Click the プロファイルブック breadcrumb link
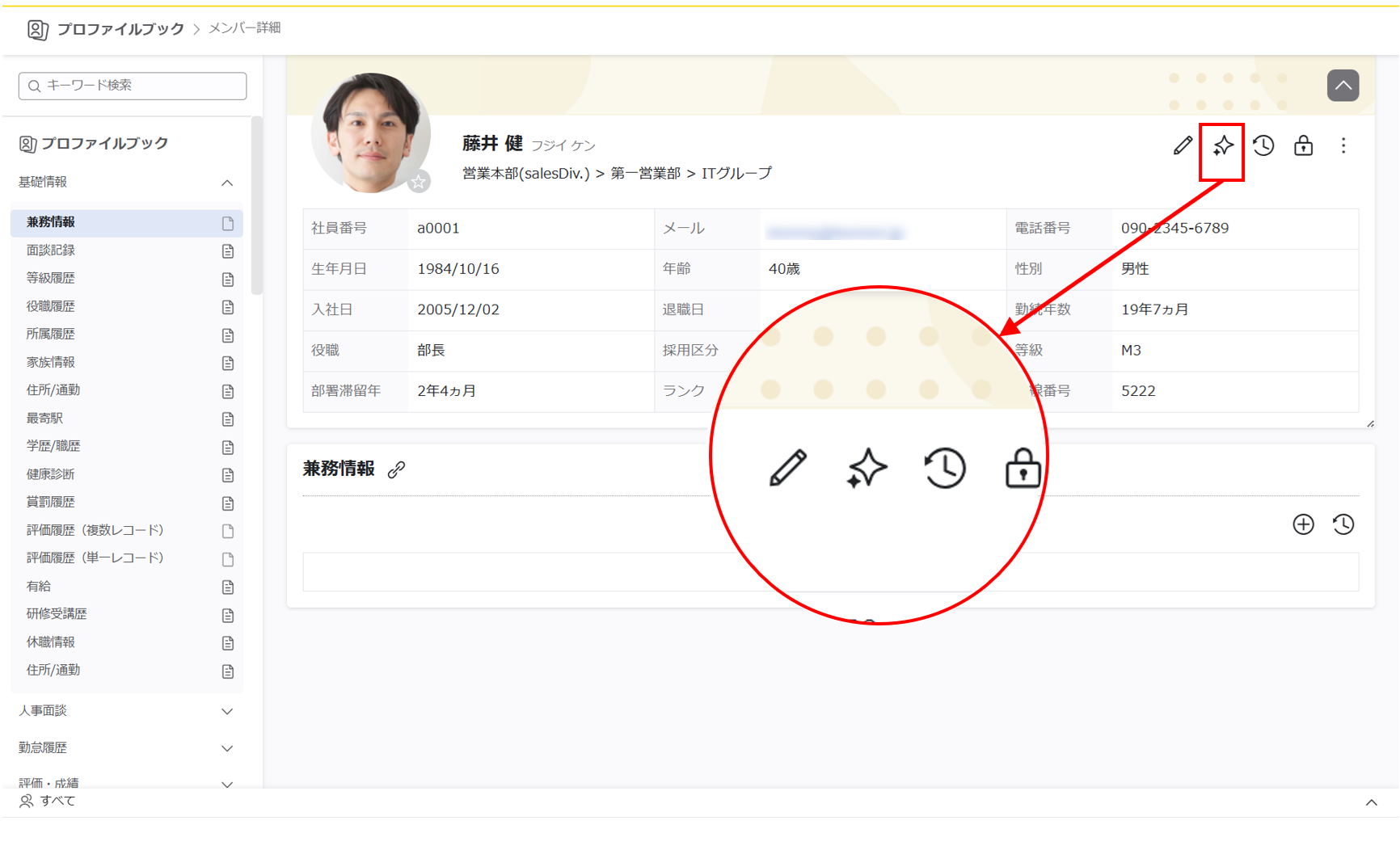 pyautogui.click(x=120, y=29)
